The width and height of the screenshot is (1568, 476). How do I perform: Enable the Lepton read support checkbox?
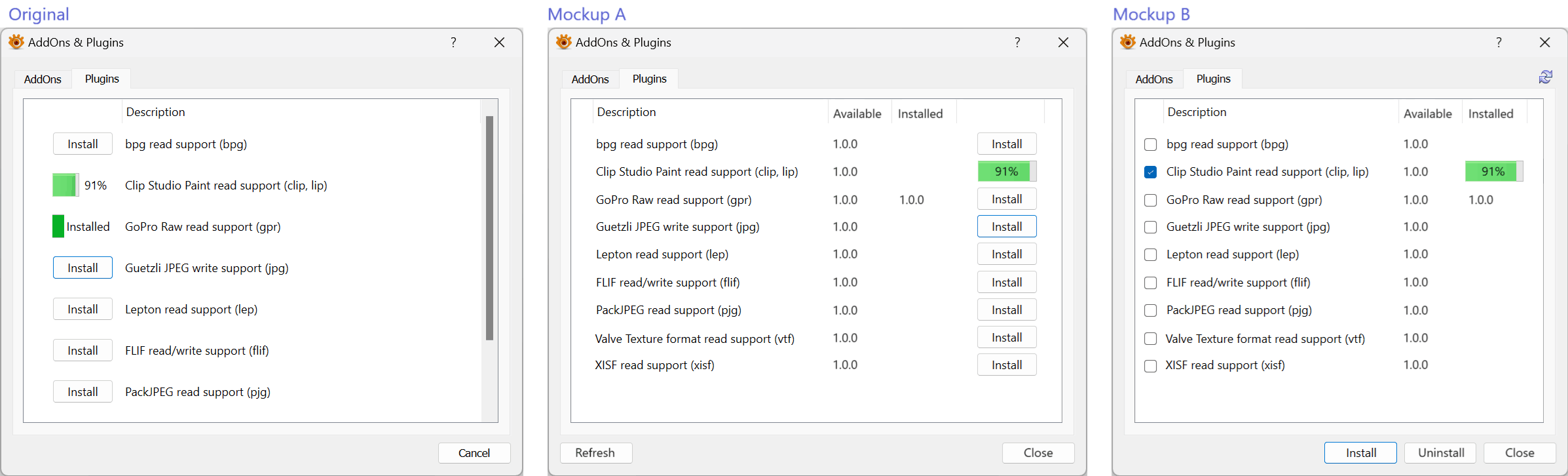(x=1150, y=255)
